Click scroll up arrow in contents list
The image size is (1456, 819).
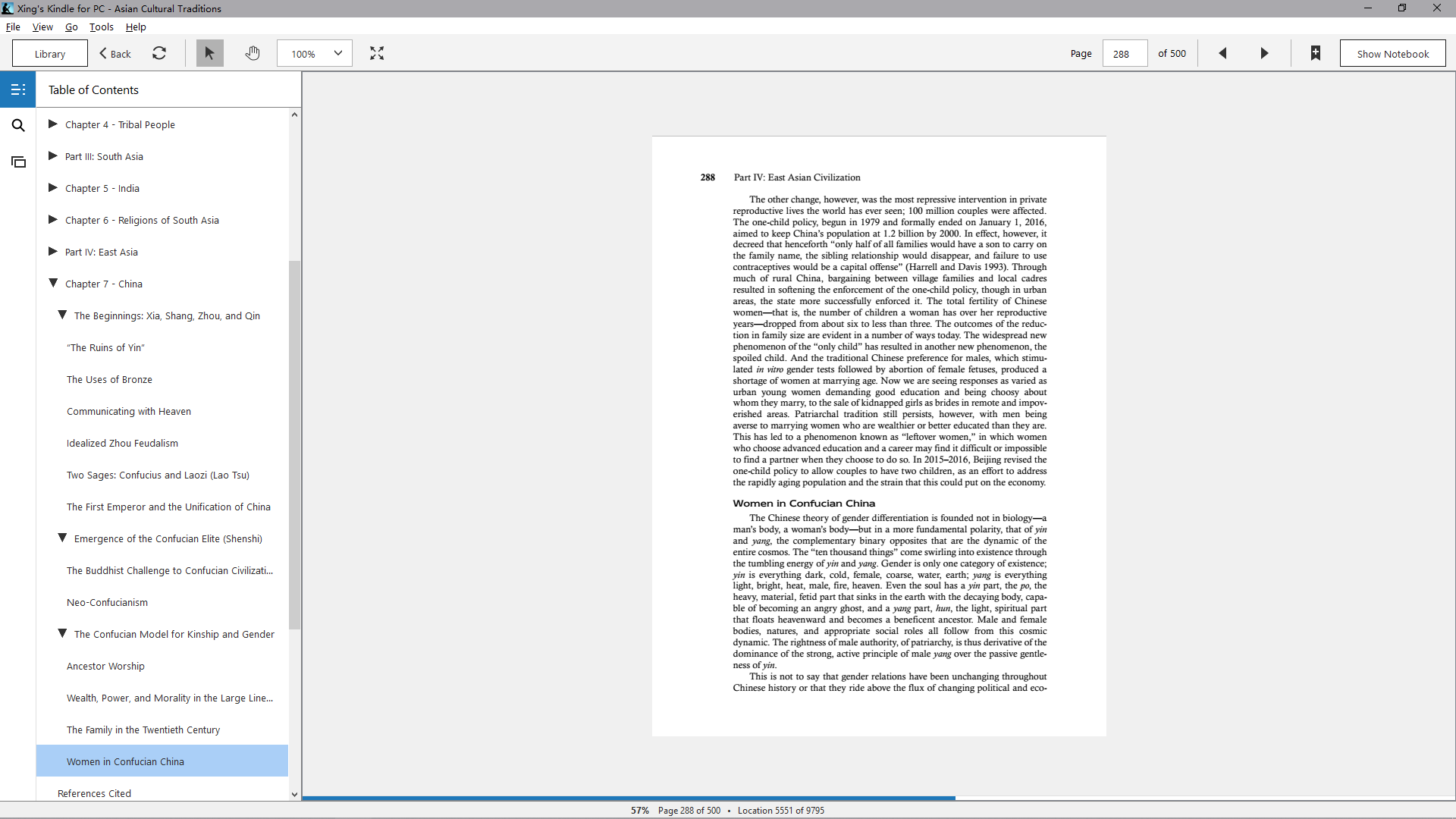tap(294, 115)
